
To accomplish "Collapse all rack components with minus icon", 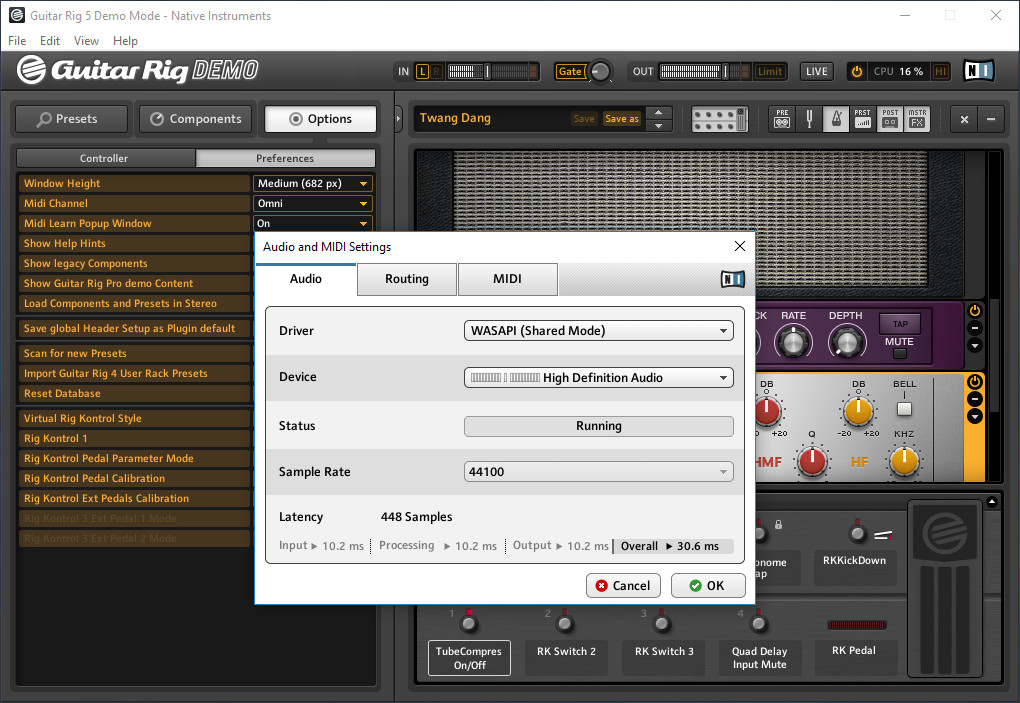I will tap(991, 119).
